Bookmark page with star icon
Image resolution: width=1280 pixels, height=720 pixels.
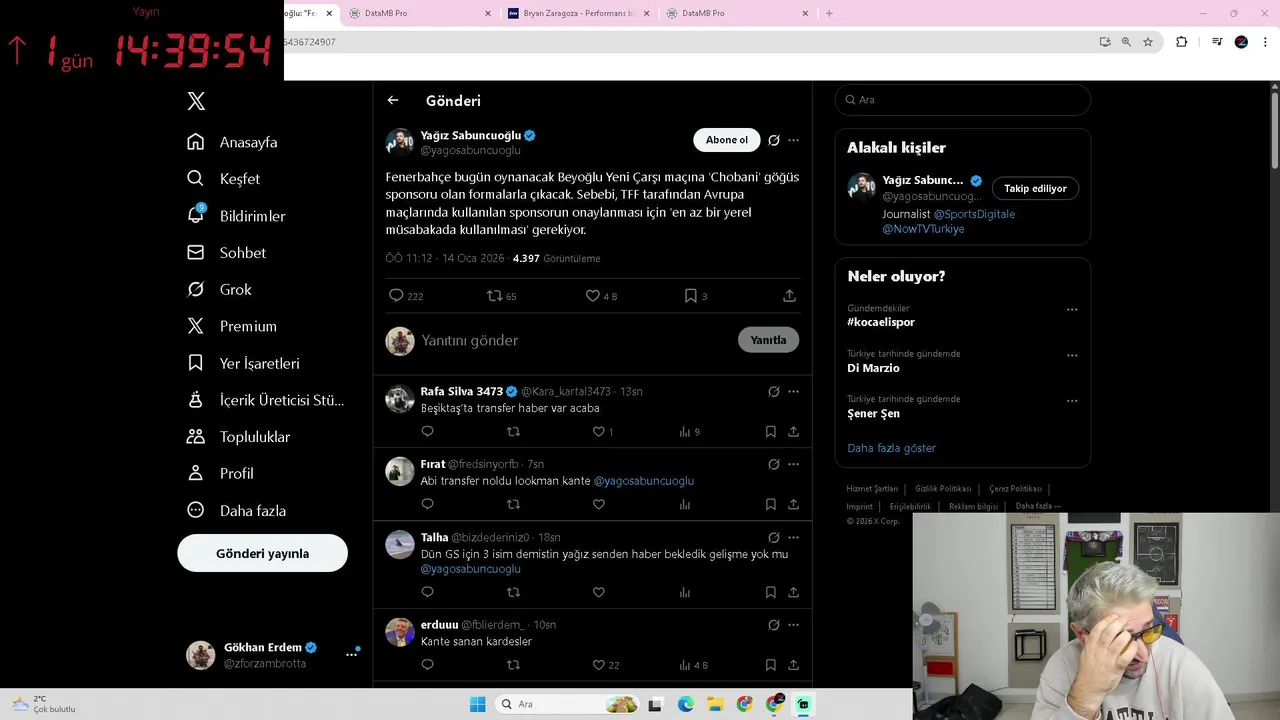(1148, 42)
